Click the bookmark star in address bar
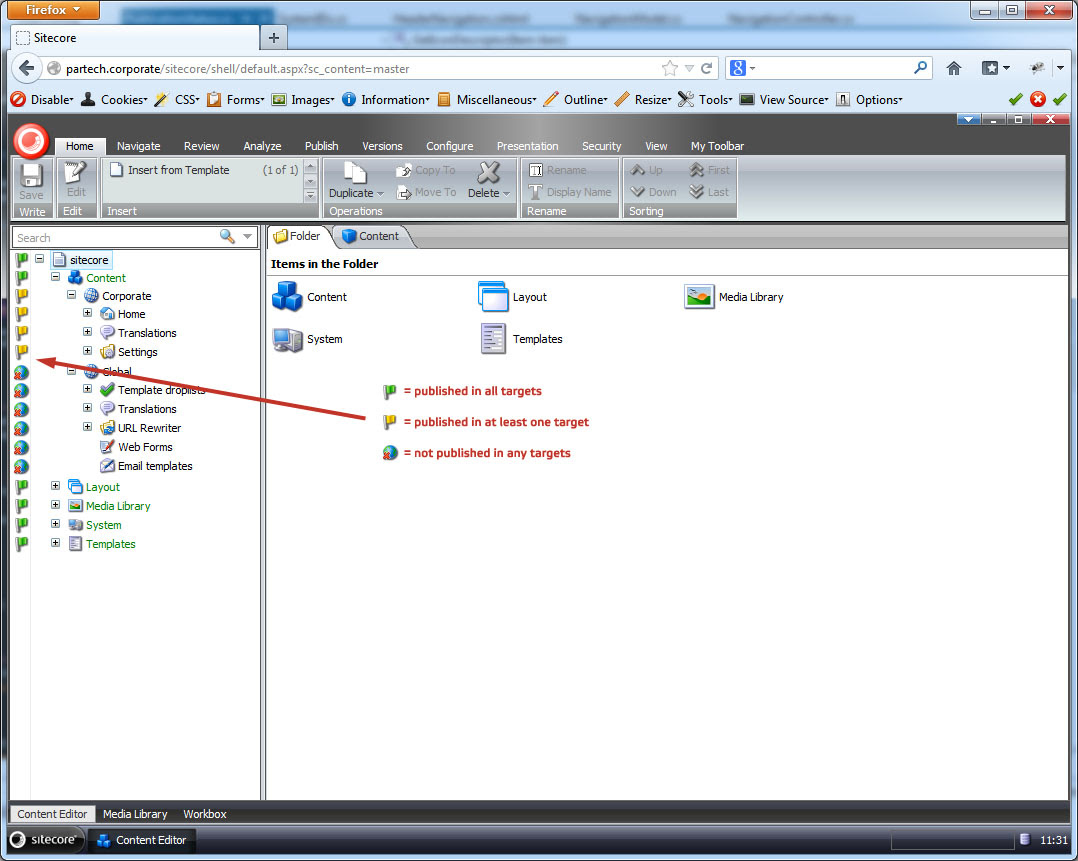Image resolution: width=1078 pixels, height=861 pixels. click(669, 68)
